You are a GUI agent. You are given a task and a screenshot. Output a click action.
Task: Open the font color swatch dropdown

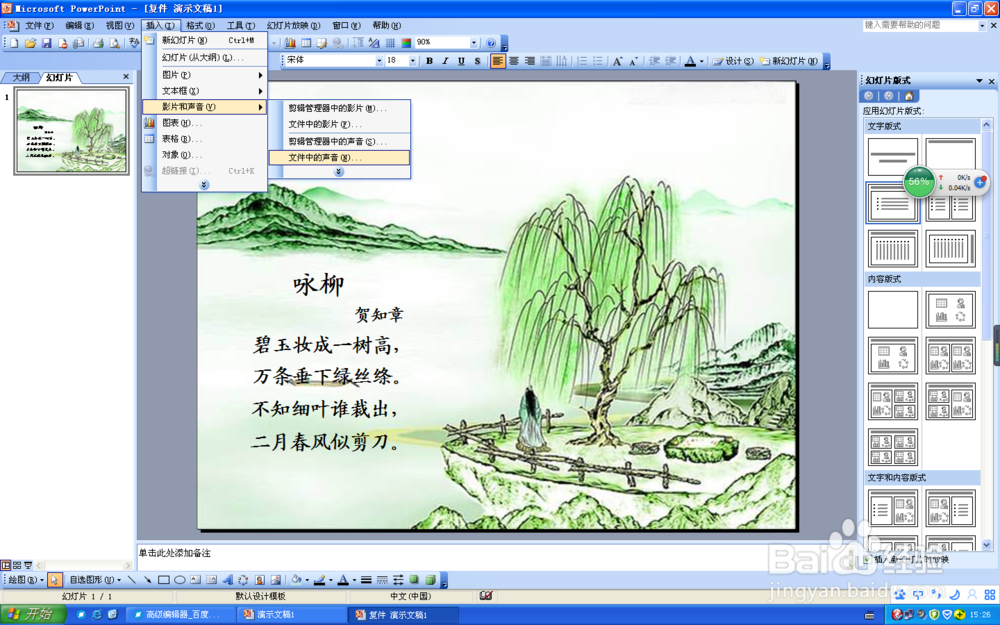click(x=702, y=60)
